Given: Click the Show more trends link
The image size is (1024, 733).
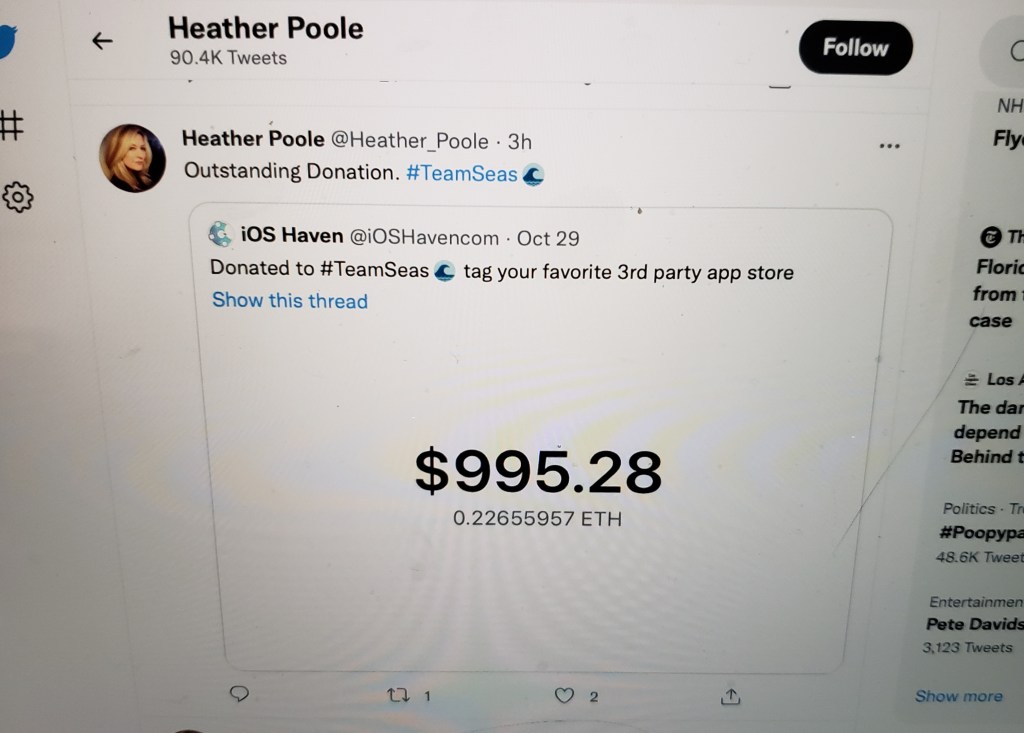Looking at the screenshot, I should pos(959,696).
